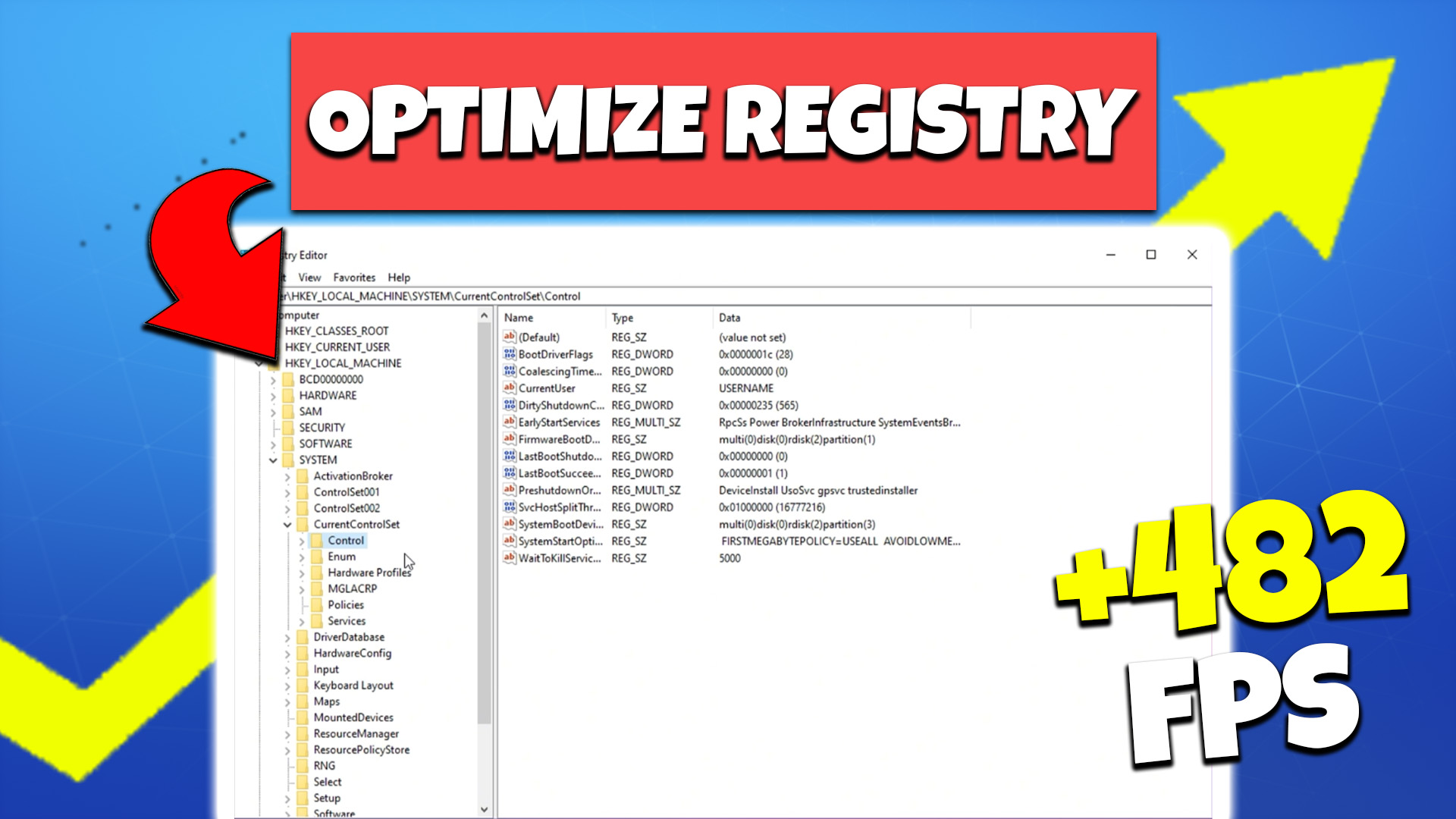This screenshot has height=819, width=1456.
Task: Click the CurrentUser string value icon
Action: tap(510, 388)
